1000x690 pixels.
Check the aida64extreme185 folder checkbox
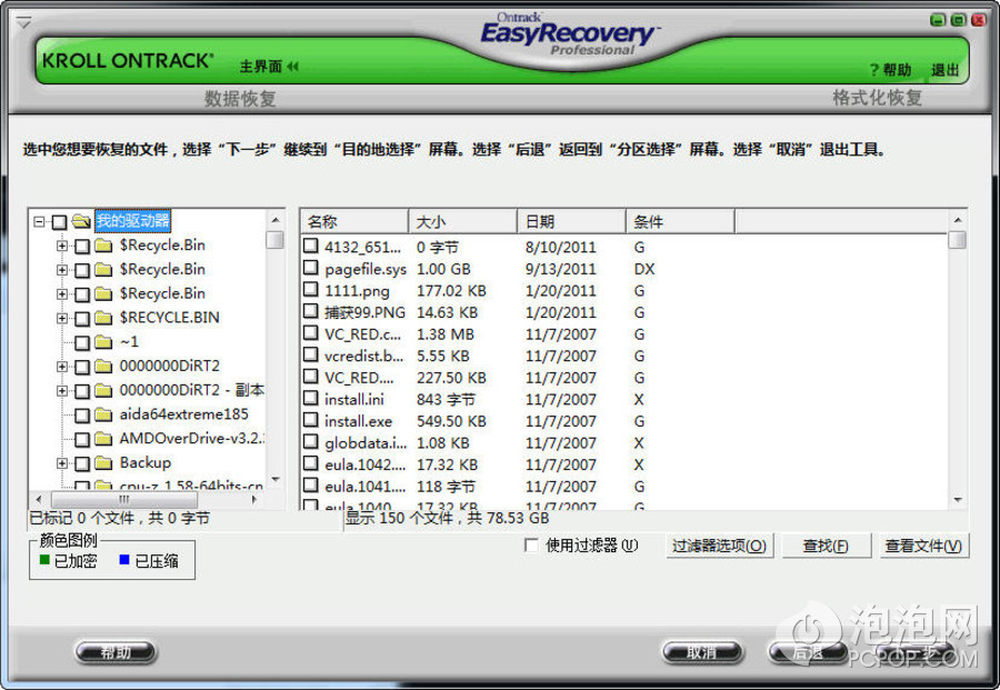(x=82, y=415)
